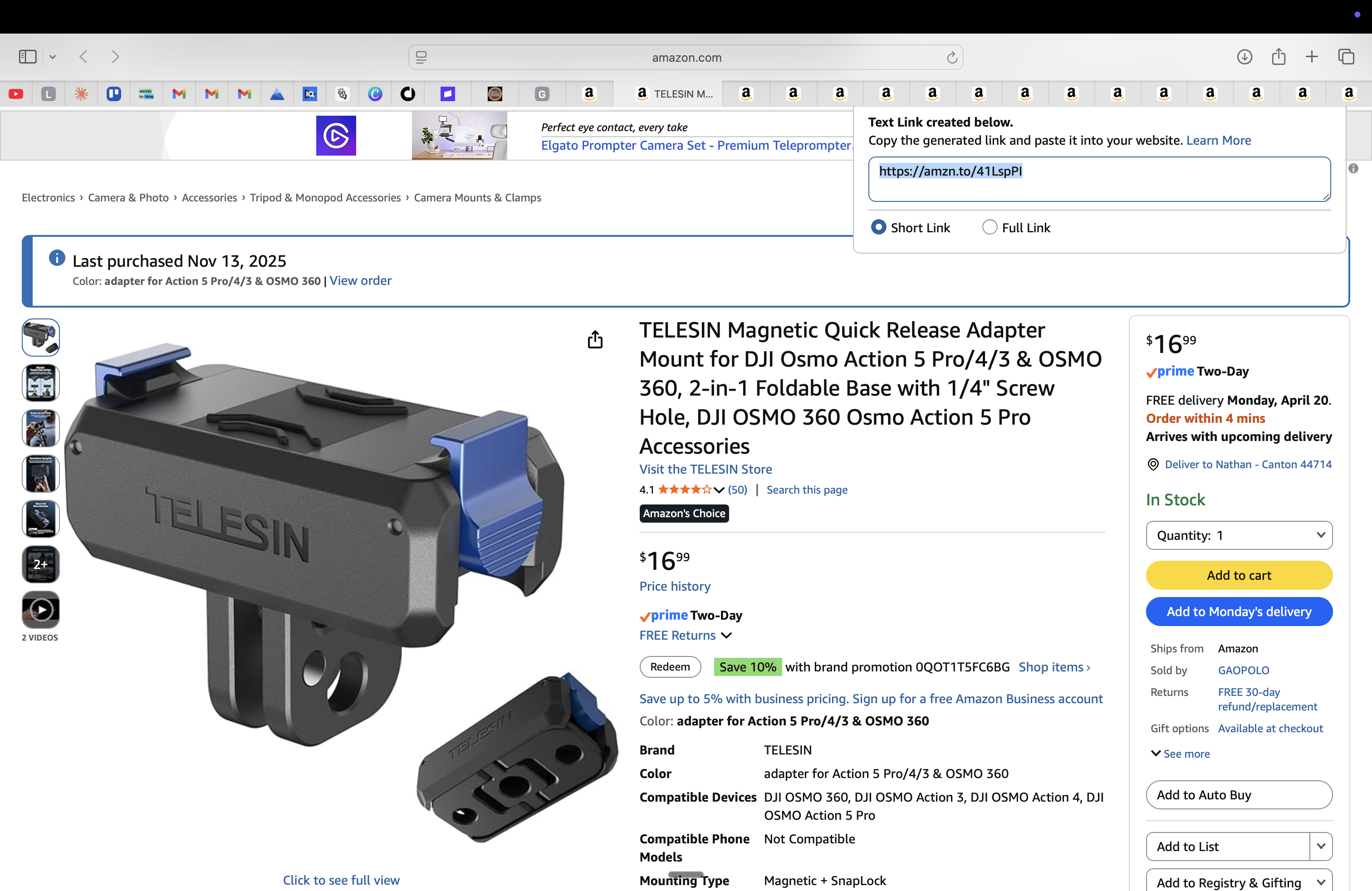1372x891 pixels.
Task: Show Safari downloads
Action: (x=1245, y=56)
